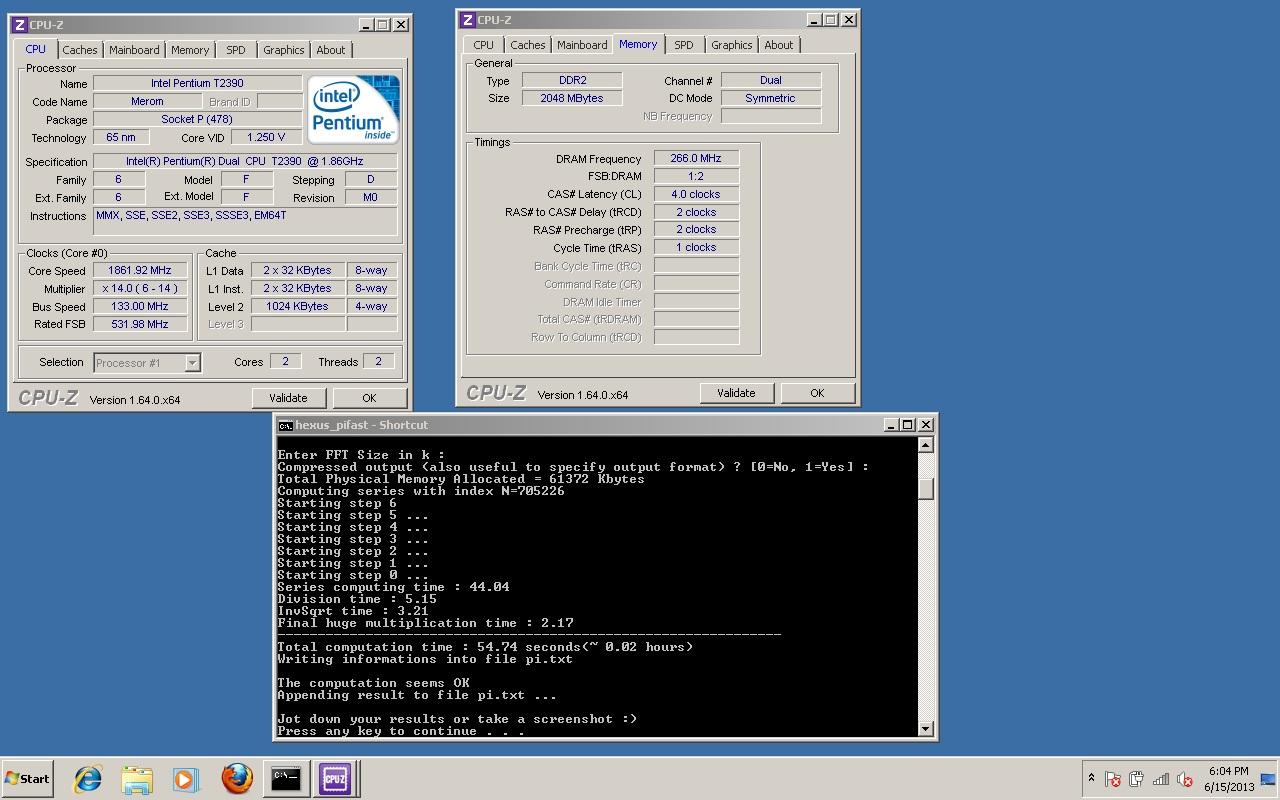Open network signal tray icon
This screenshot has height=800, width=1280.
coord(1161,779)
